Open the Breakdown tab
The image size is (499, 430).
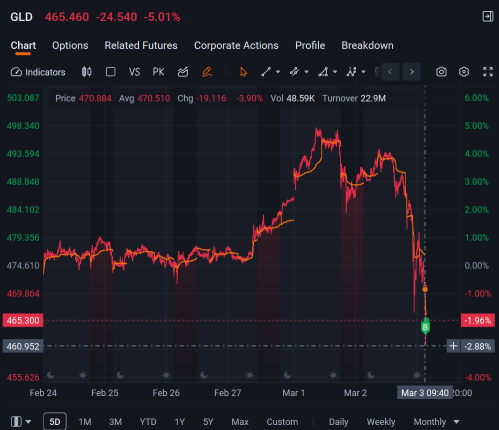click(367, 45)
